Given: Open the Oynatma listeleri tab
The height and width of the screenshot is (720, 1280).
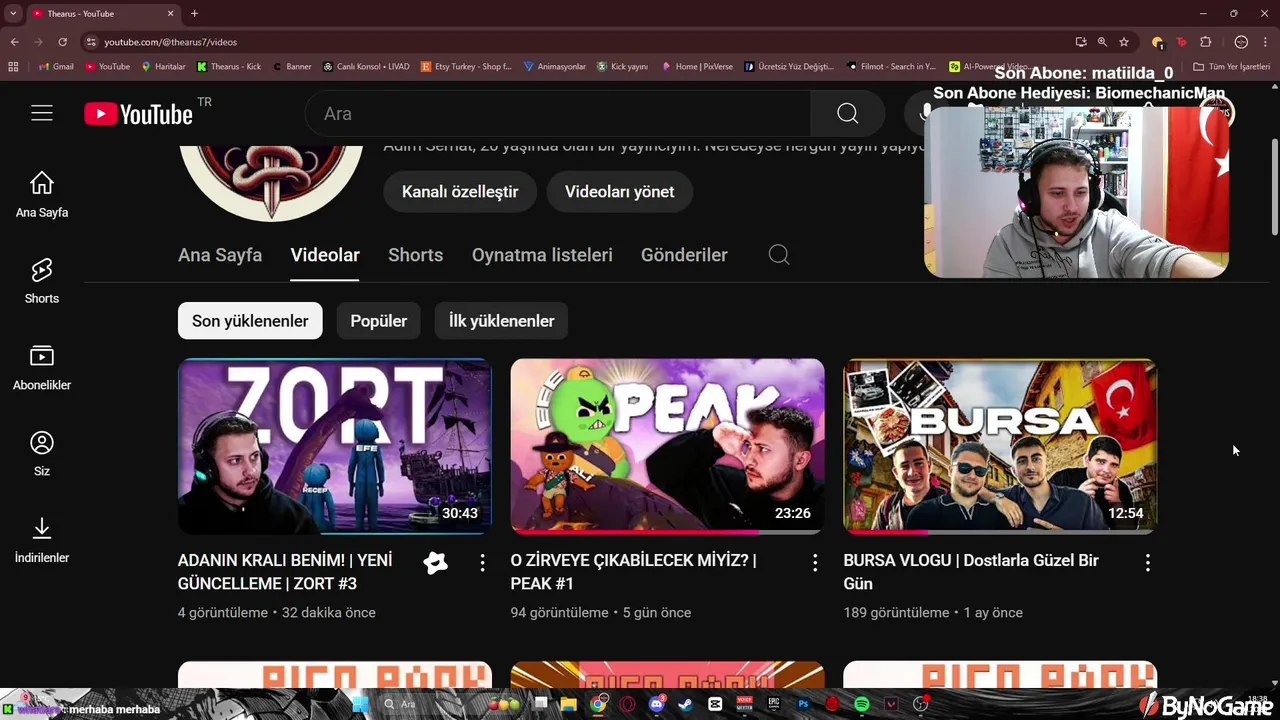Looking at the screenshot, I should click(542, 255).
